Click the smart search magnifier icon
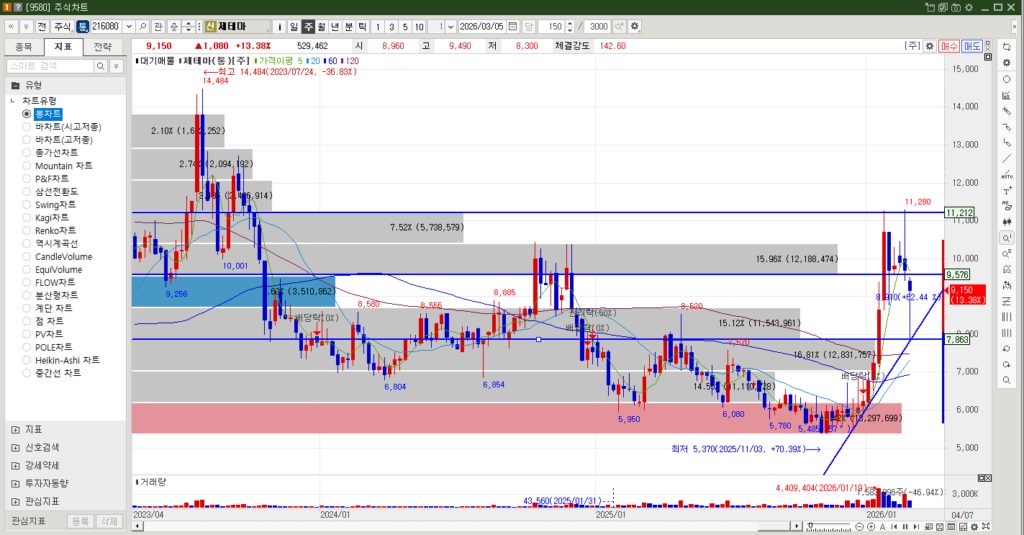This screenshot has width=1024, height=535. [100, 66]
